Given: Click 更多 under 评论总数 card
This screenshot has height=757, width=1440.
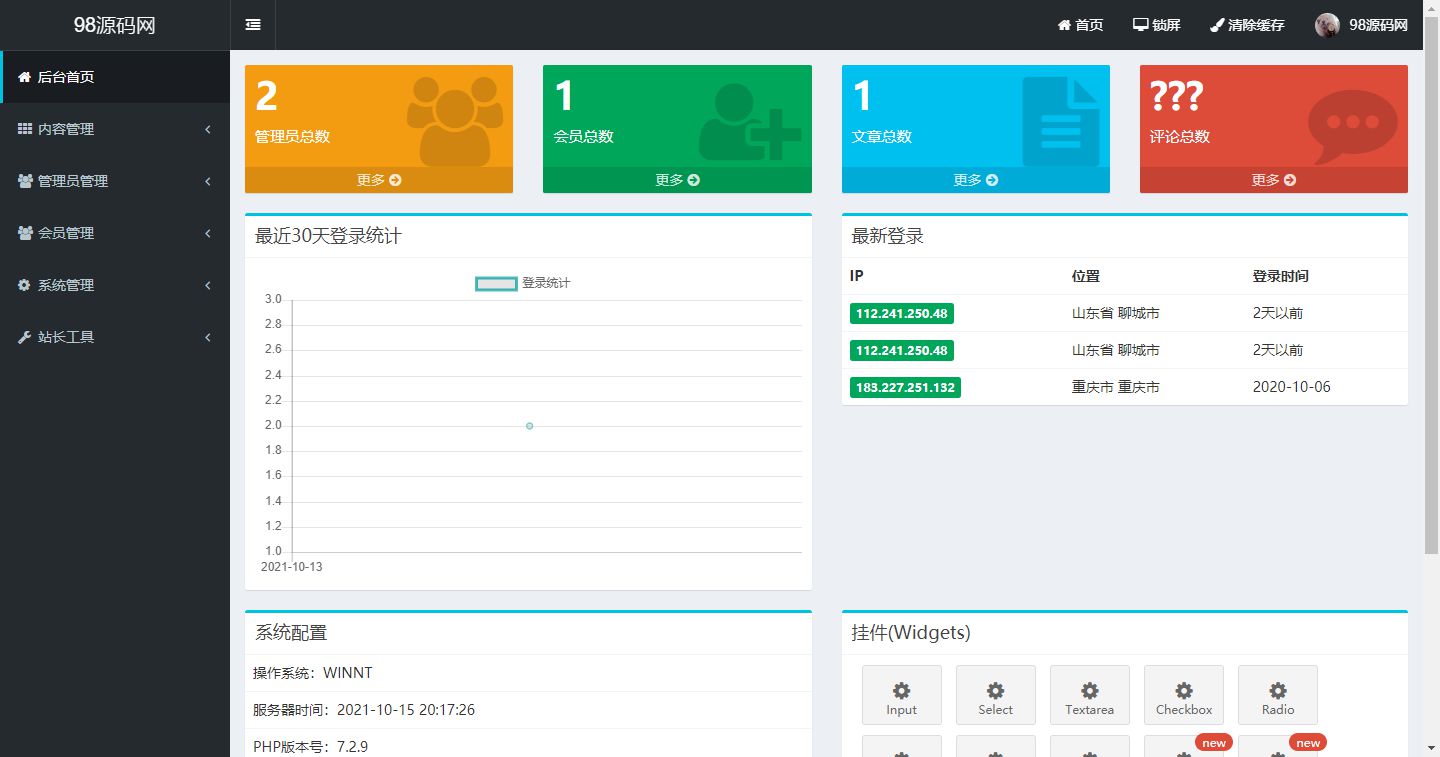Looking at the screenshot, I should tap(1273, 180).
